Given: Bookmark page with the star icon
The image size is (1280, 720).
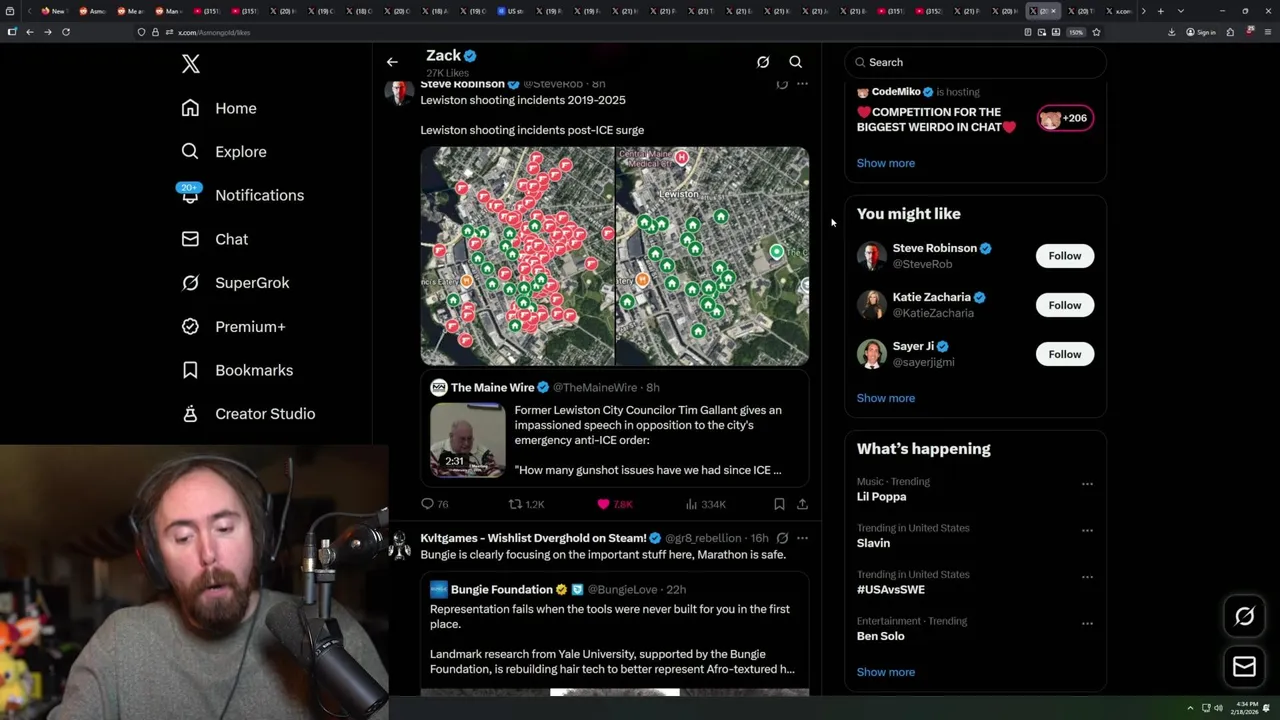Looking at the screenshot, I should (1096, 32).
